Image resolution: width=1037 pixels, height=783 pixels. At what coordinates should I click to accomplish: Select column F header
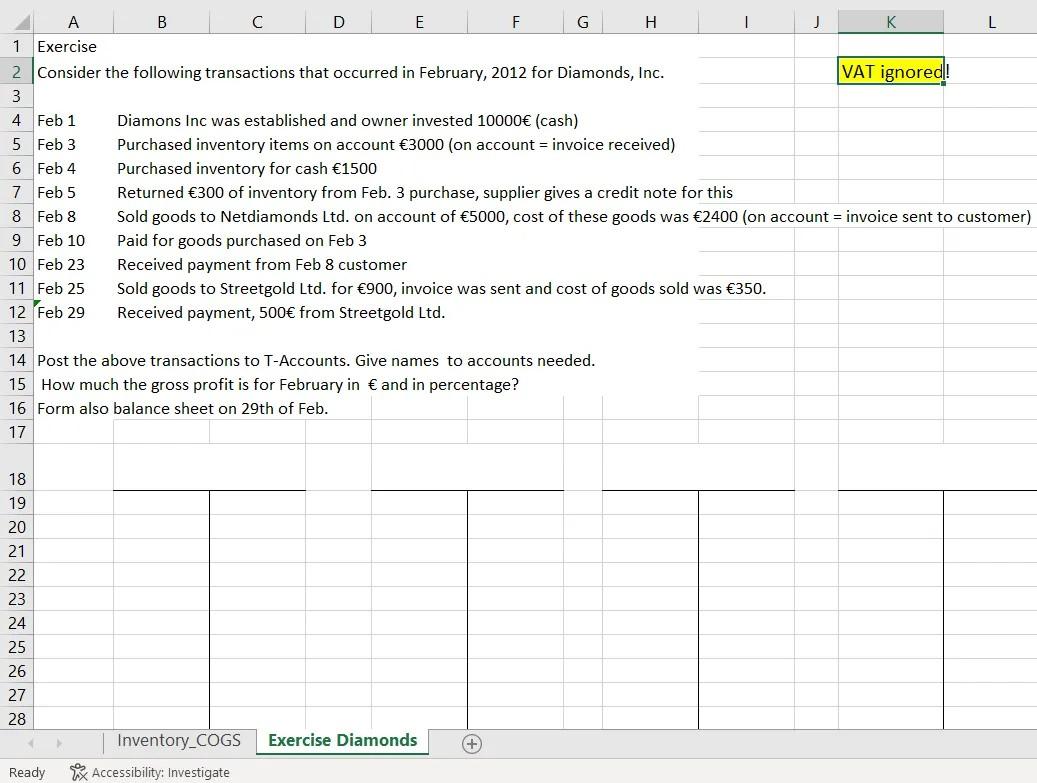coord(515,22)
